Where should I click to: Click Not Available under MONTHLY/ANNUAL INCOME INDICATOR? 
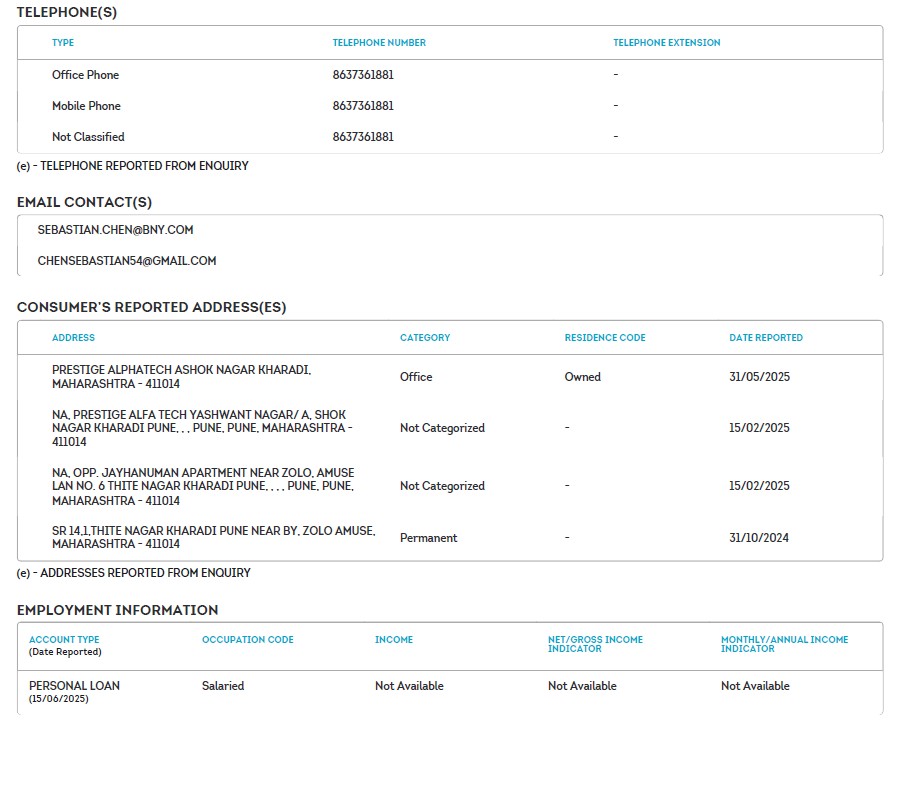[x=755, y=686]
